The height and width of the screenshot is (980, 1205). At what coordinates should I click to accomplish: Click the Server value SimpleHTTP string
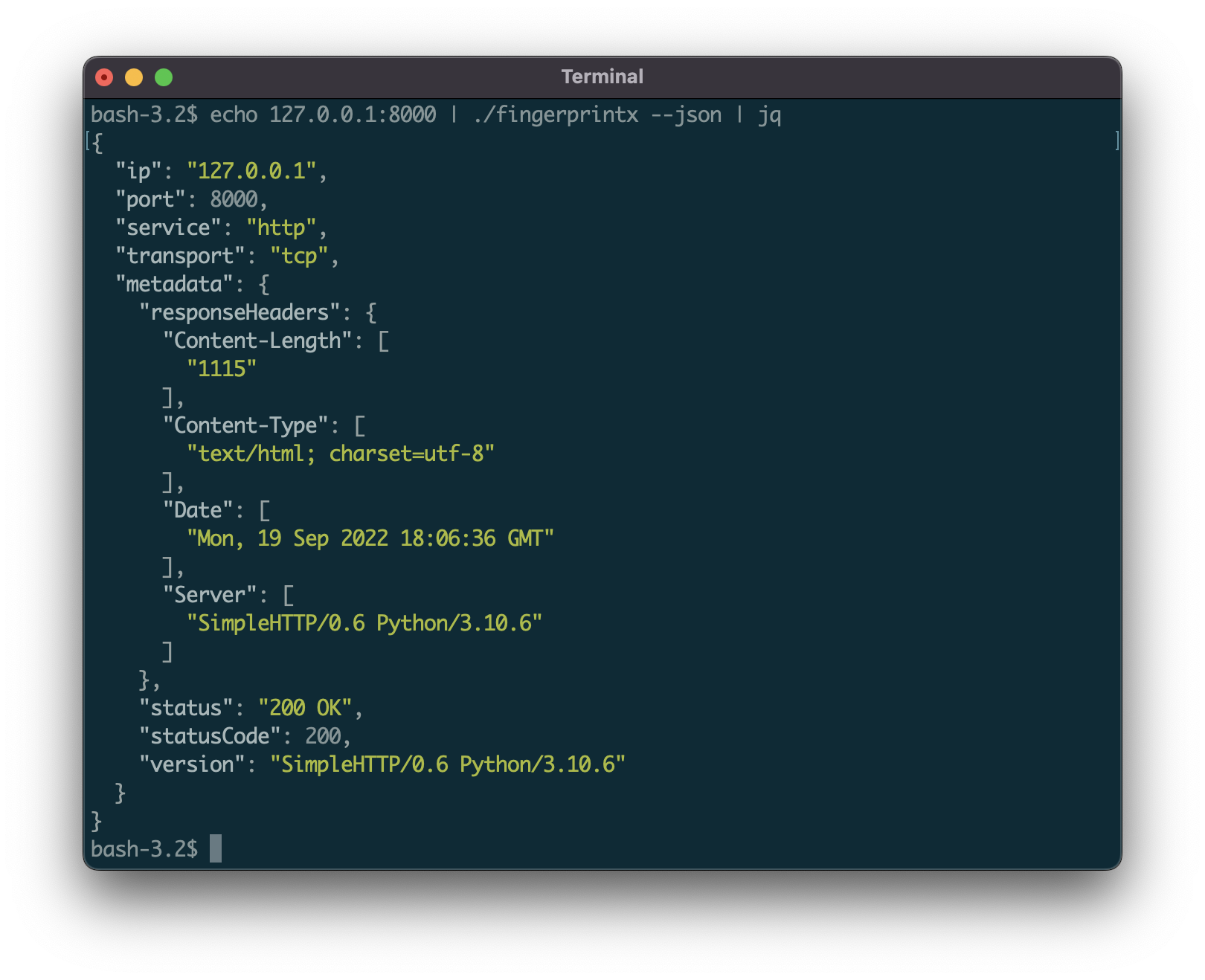pos(364,623)
